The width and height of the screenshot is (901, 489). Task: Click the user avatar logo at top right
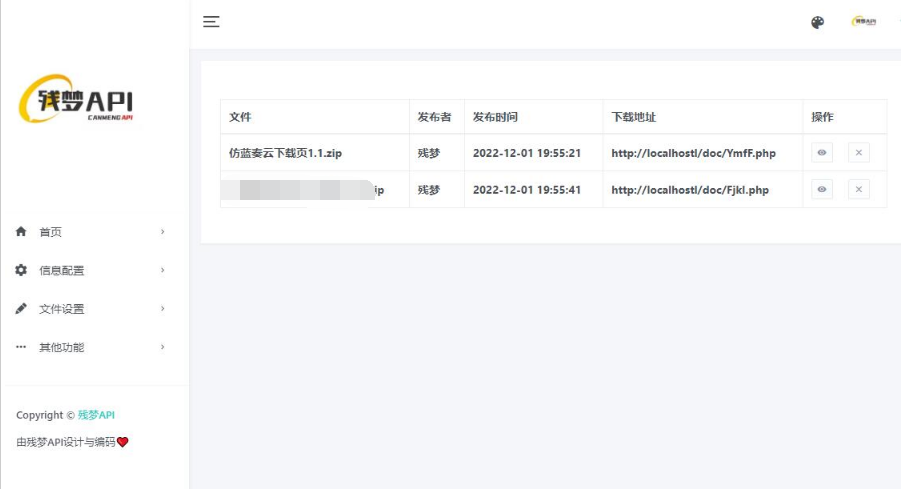863,22
